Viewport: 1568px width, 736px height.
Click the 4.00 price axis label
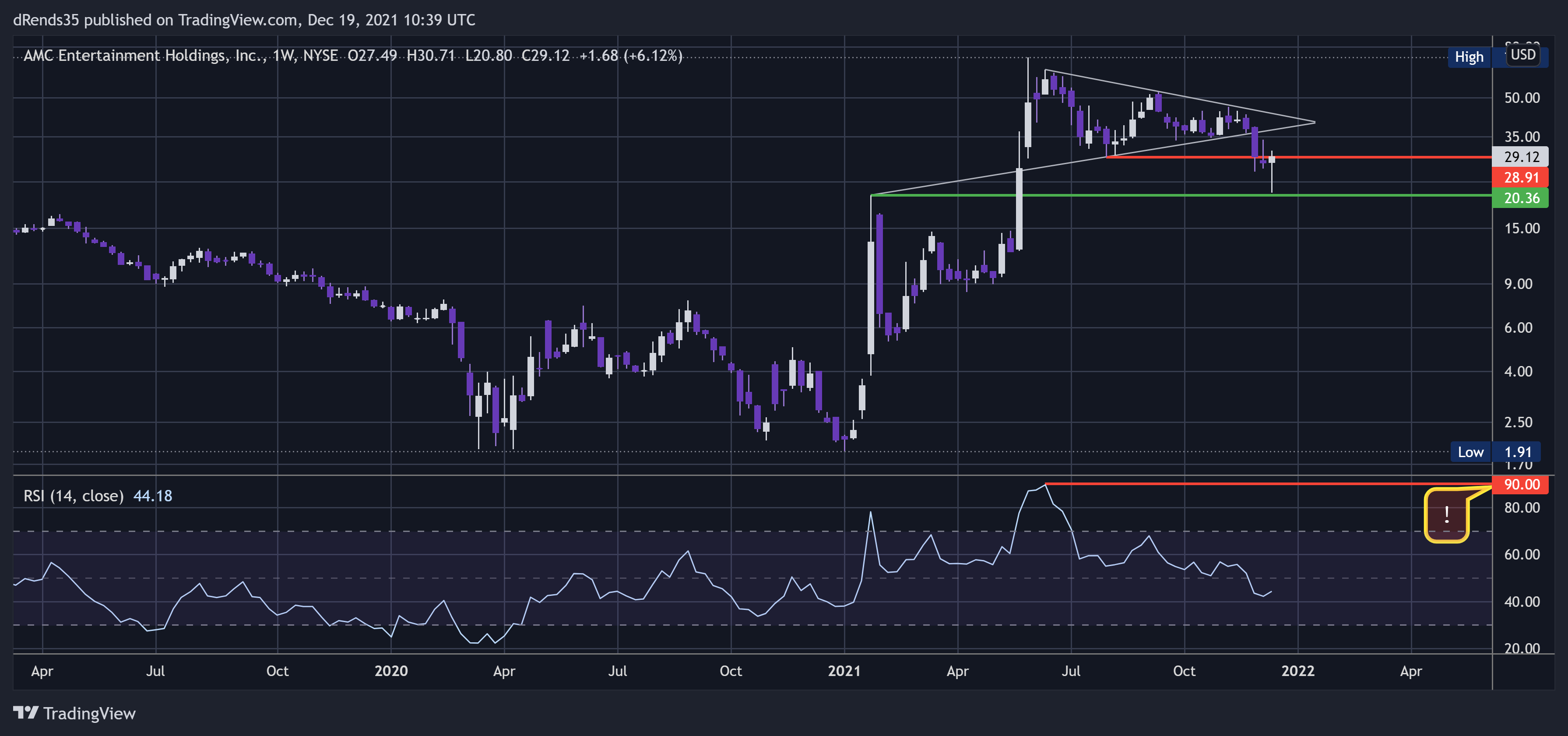pos(1518,371)
